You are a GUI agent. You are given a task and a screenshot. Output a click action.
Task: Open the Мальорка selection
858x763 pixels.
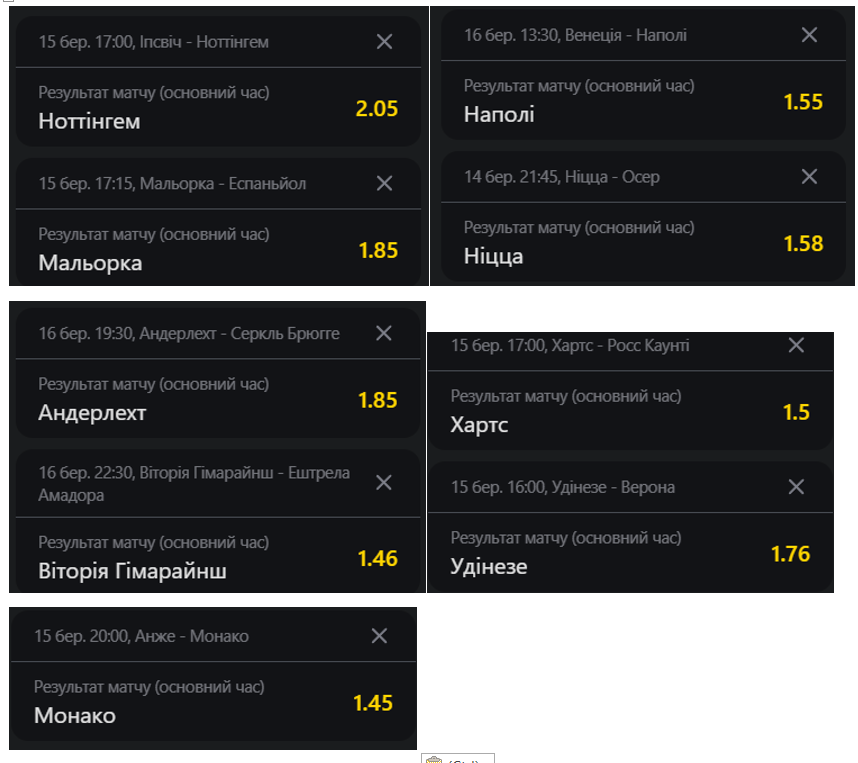[90, 263]
